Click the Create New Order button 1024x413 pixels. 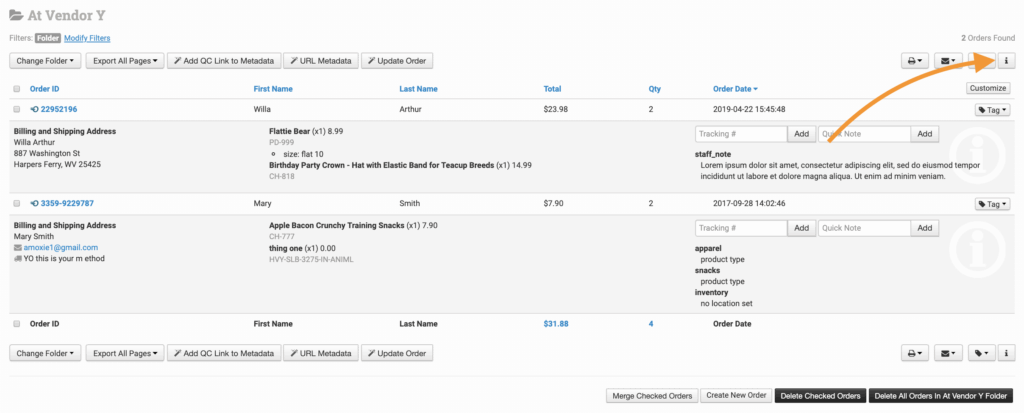tap(735, 396)
